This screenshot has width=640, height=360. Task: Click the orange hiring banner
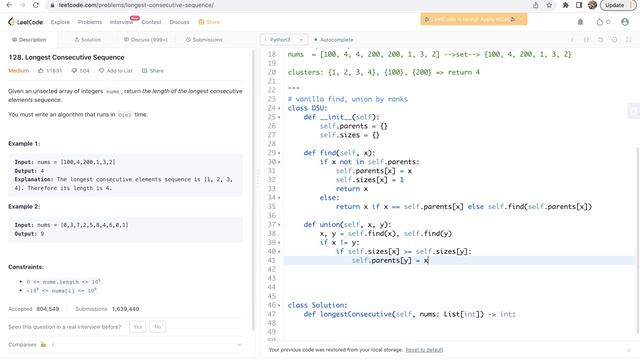point(474,19)
